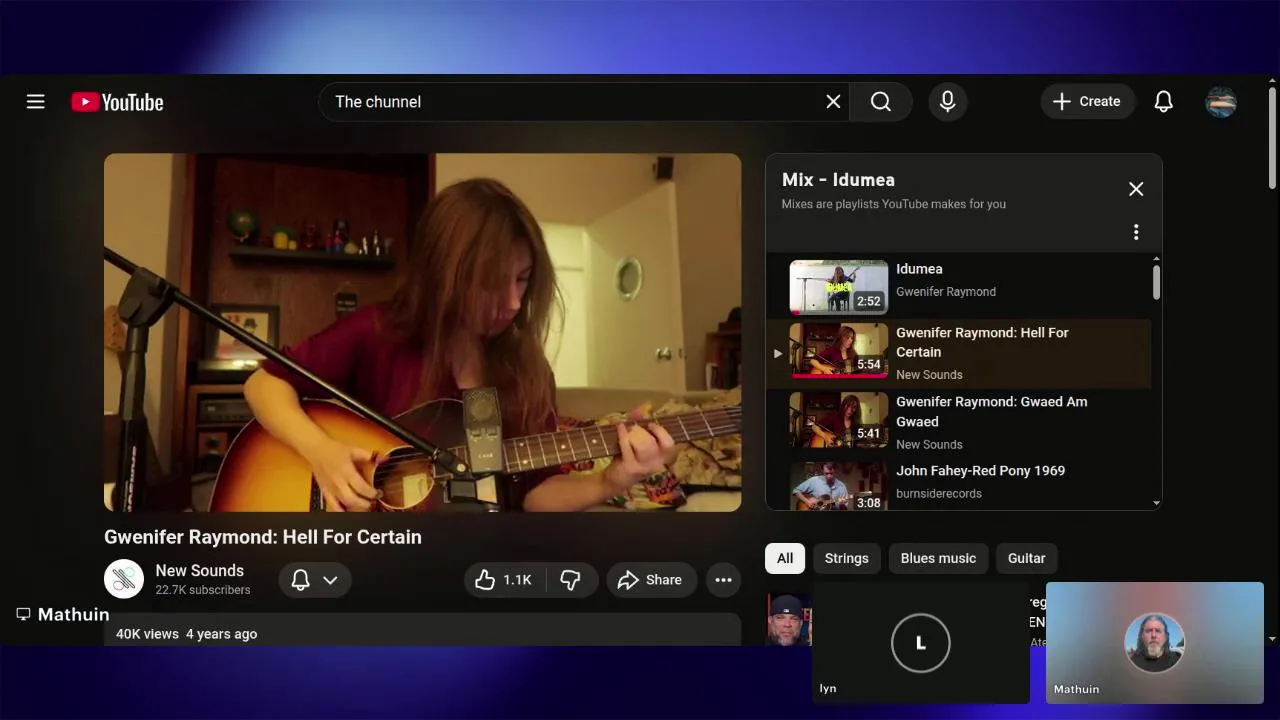1280x720 pixels.
Task: Click the main video player
Action: [x=423, y=332]
